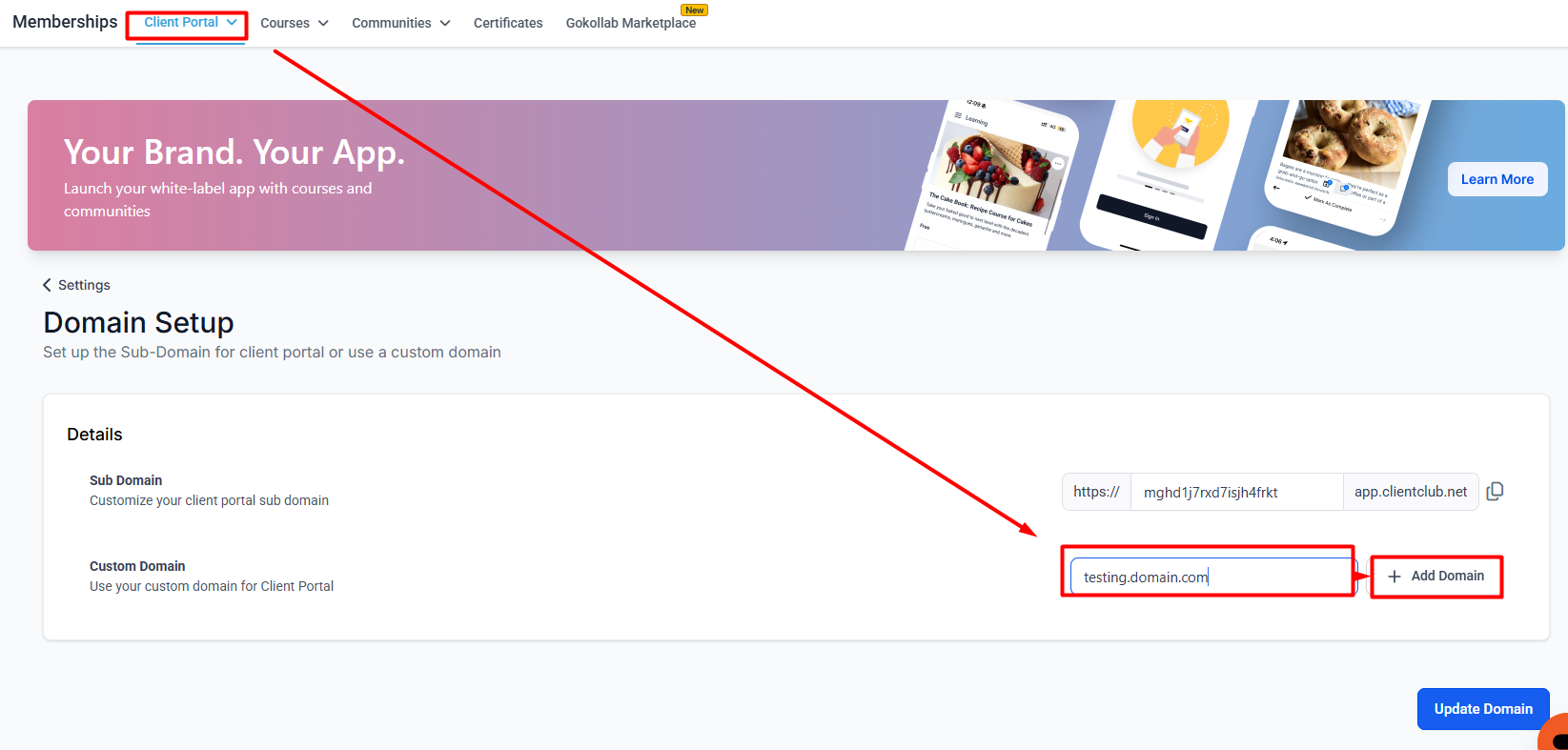Click the bagel photo phone mockup

coord(1344,162)
